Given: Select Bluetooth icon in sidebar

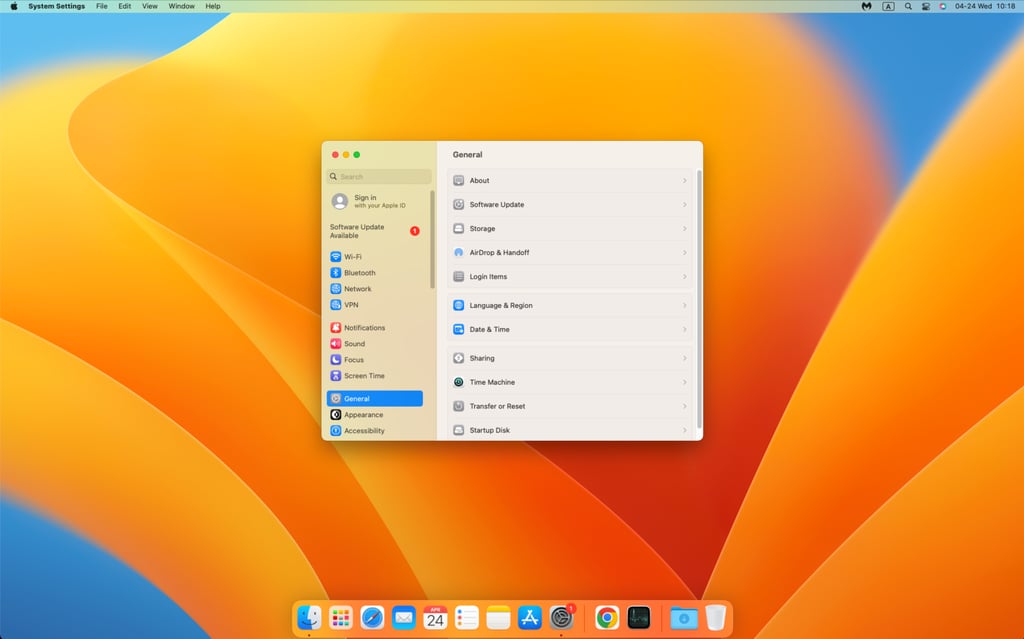Looking at the screenshot, I should (x=336, y=272).
